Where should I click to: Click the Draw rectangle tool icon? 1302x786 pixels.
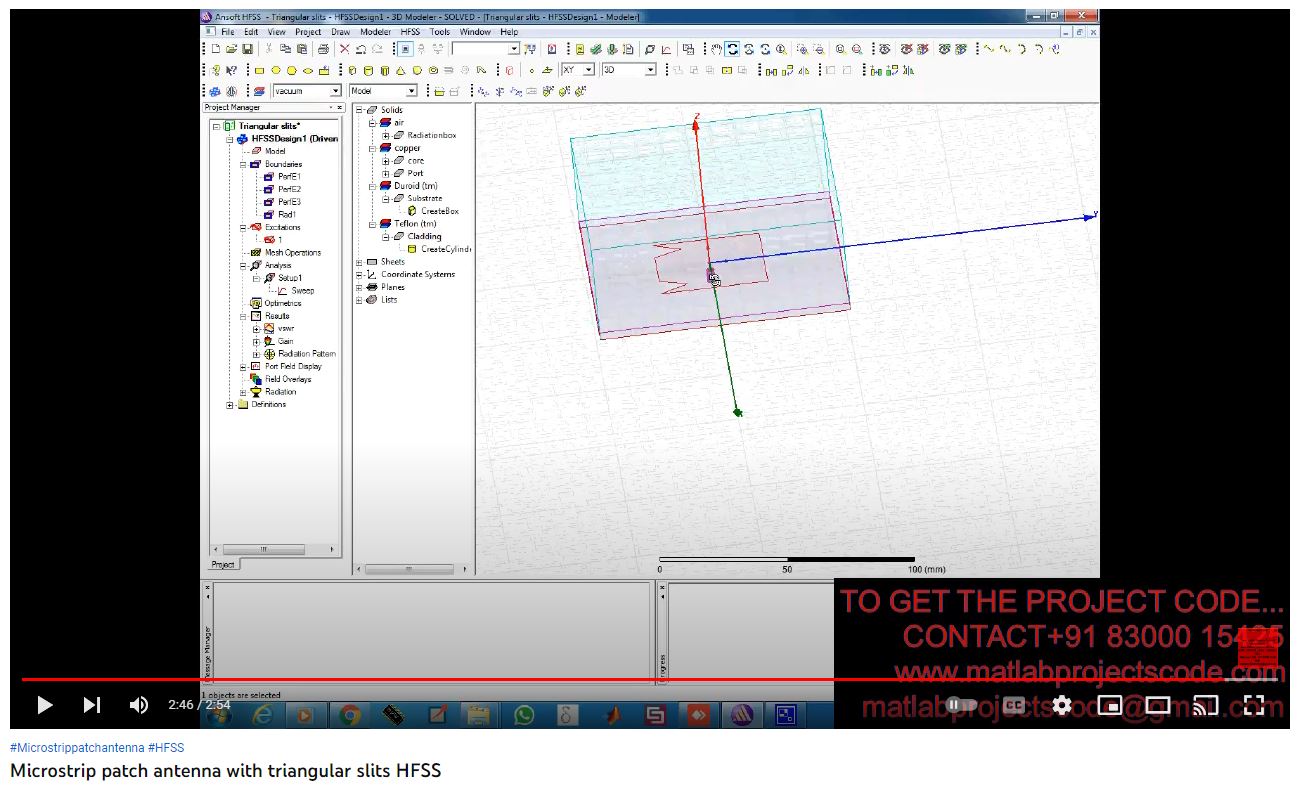coord(259,70)
